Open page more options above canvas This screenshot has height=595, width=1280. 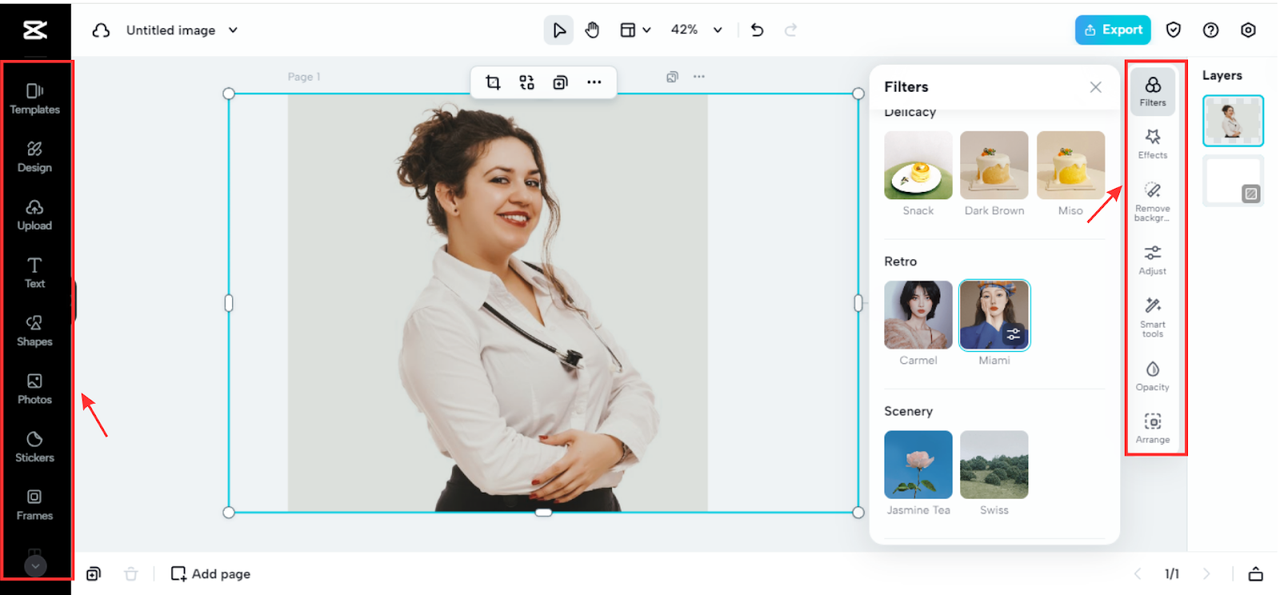pos(699,76)
